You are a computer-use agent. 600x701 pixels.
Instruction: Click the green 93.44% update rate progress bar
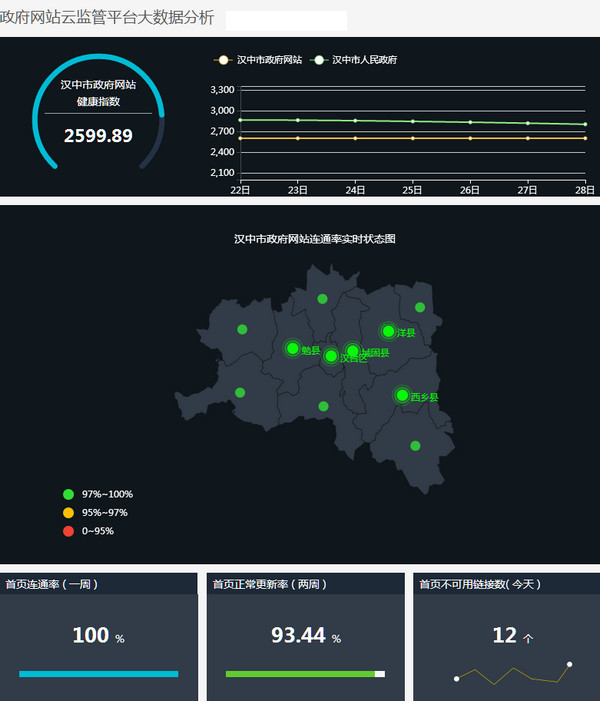[300, 674]
